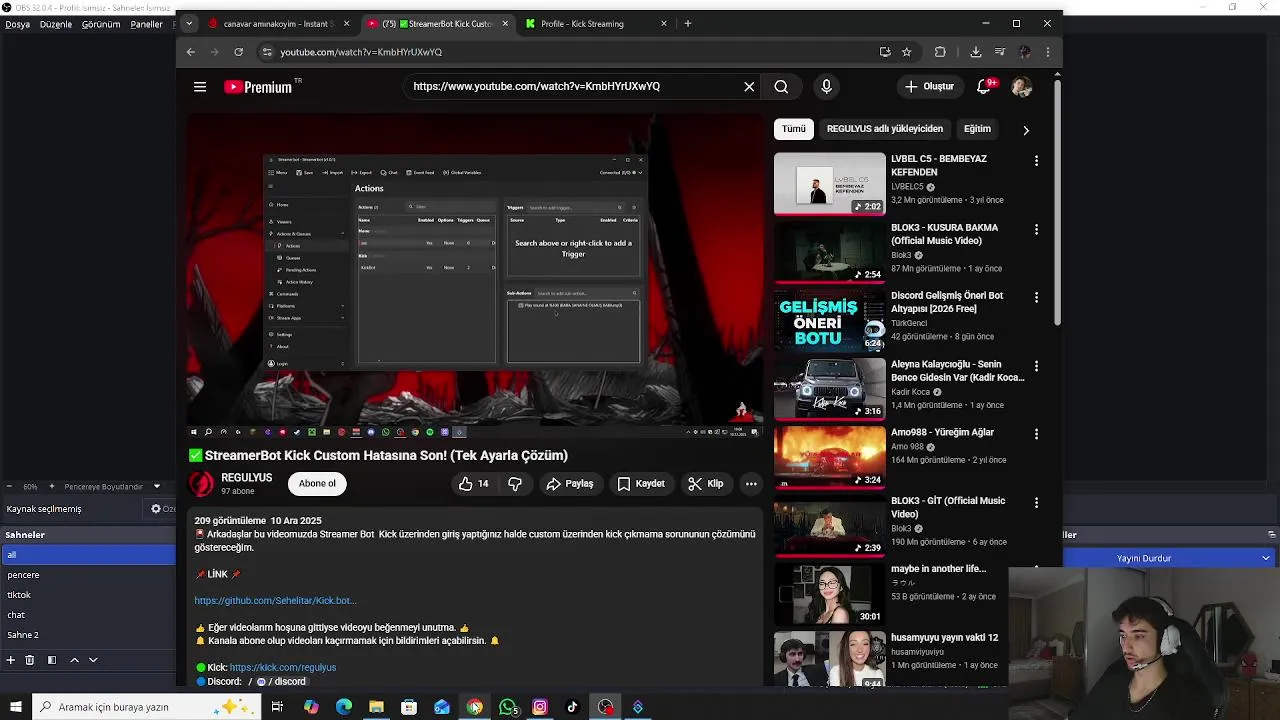The height and width of the screenshot is (720, 1280).
Task: Open Chrome three-dot menu
Action: click(x=1047, y=52)
